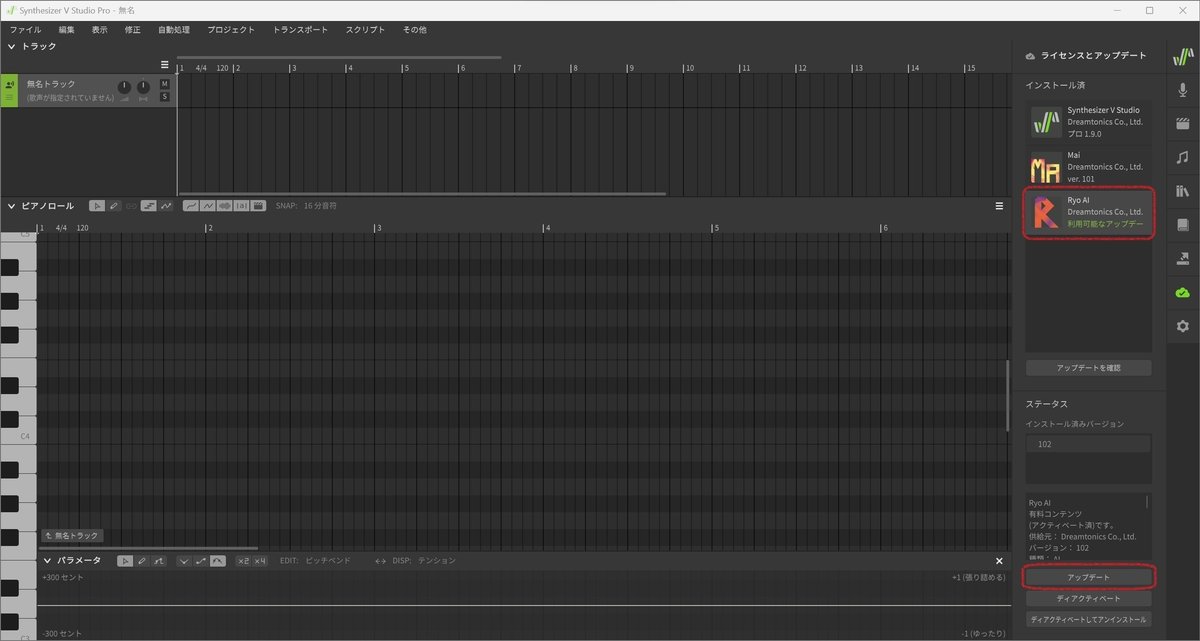Open the settings gear in the right sidebar
The width and height of the screenshot is (1200, 641).
click(1182, 326)
